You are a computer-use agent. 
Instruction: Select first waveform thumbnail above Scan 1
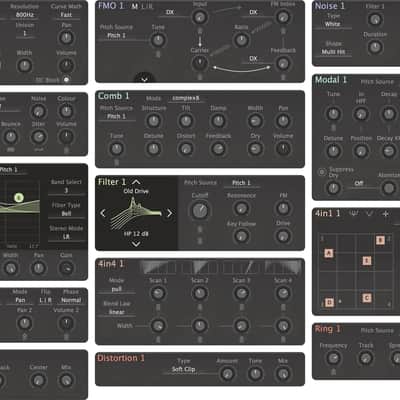(157, 267)
